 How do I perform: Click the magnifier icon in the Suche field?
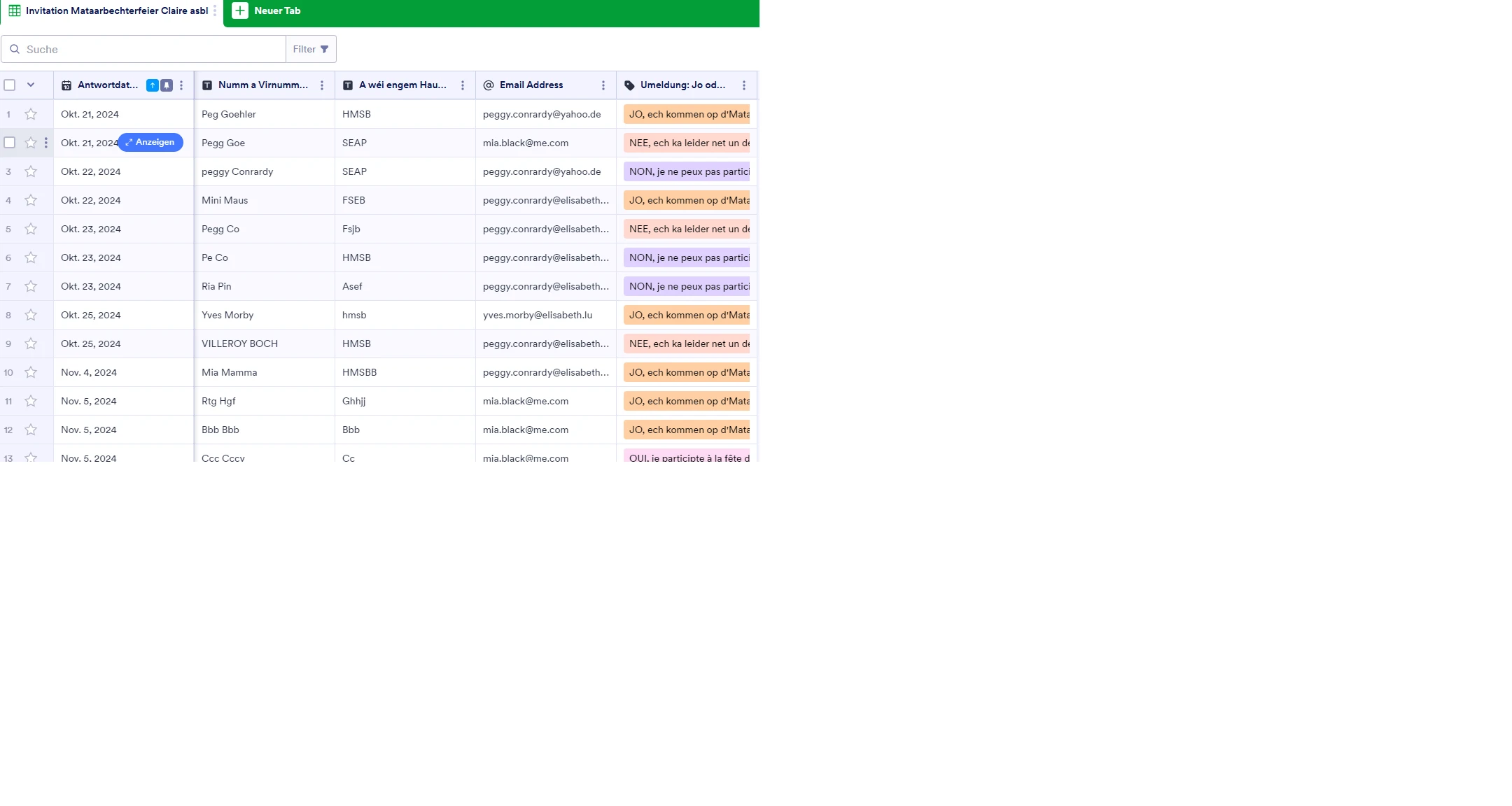point(15,49)
